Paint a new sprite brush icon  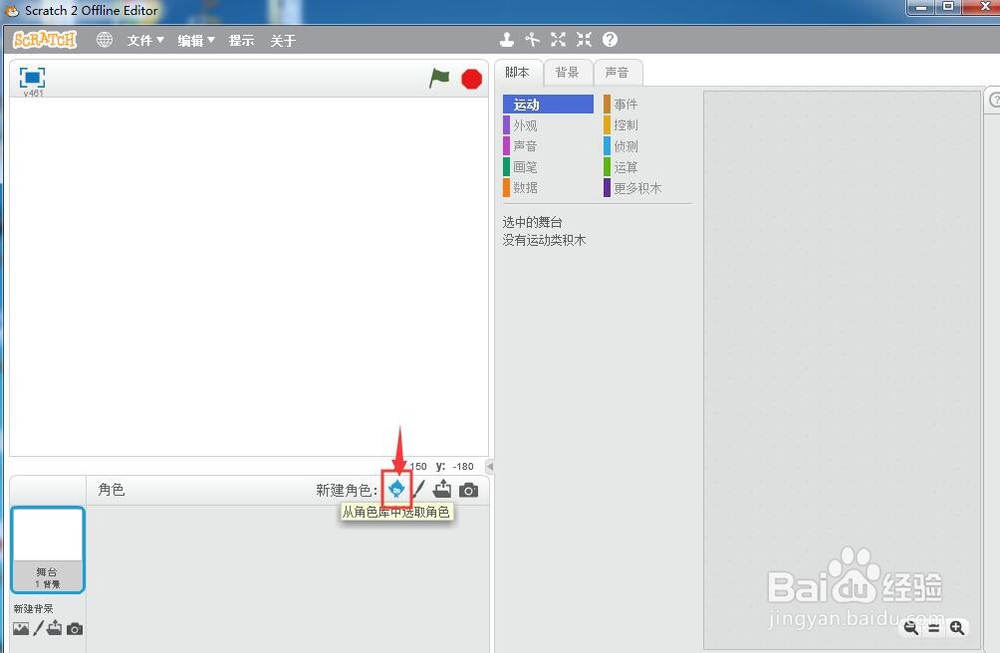pyautogui.click(x=418, y=489)
